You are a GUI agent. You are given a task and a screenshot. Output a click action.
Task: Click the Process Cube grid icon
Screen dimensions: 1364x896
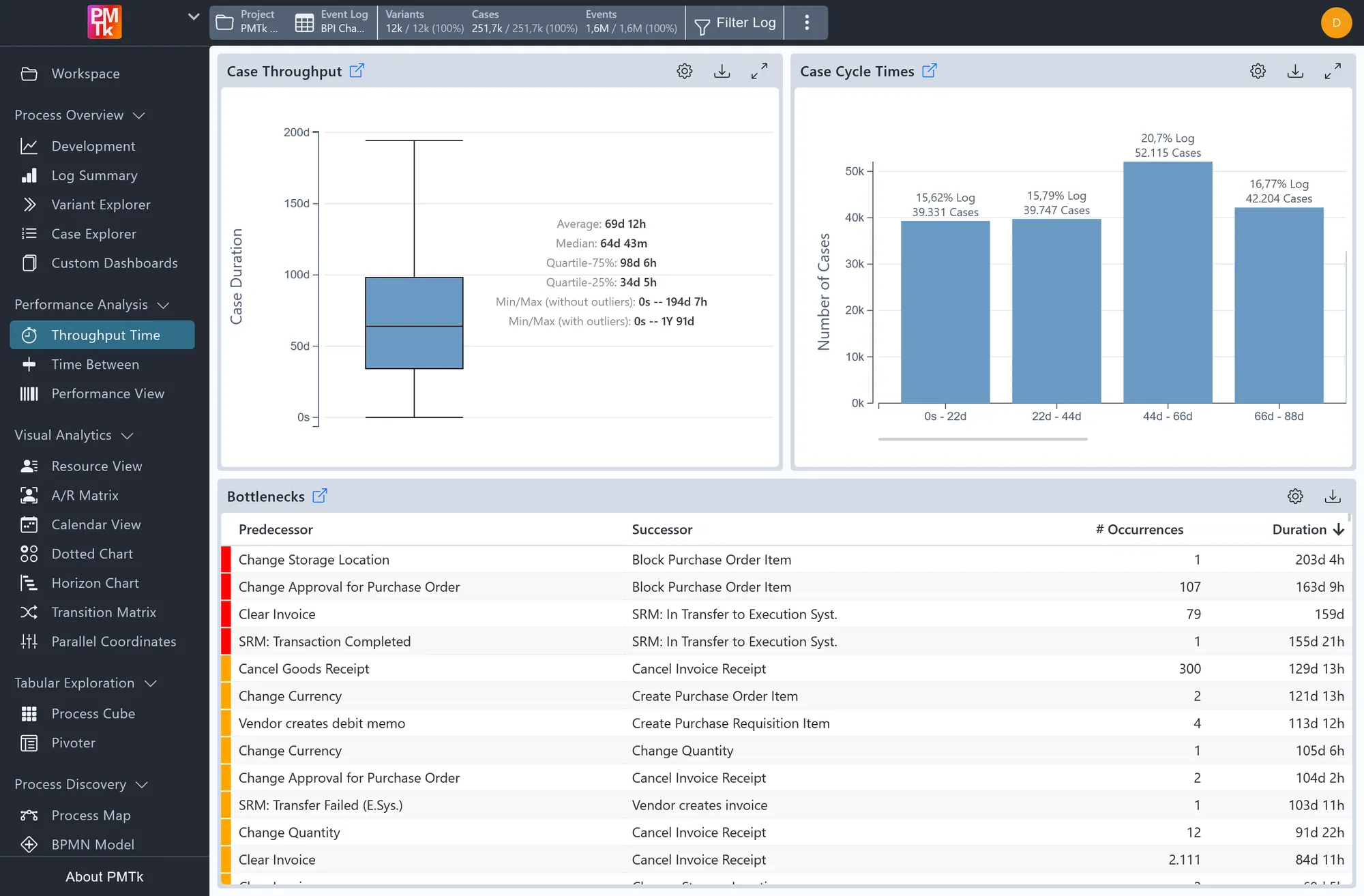(x=29, y=714)
